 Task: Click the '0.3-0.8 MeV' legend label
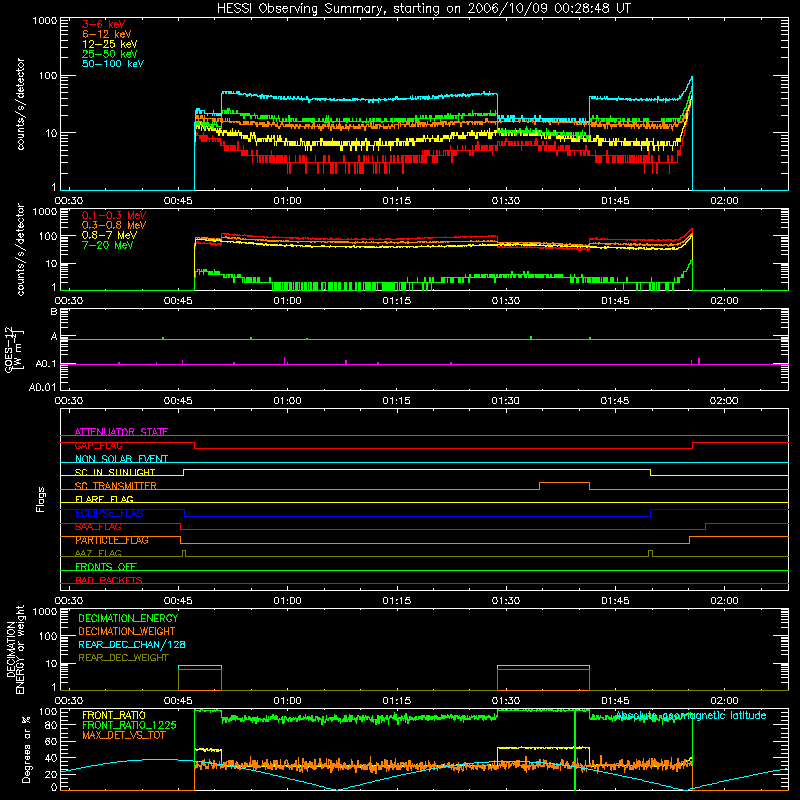pyautogui.click(x=114, y=225)
